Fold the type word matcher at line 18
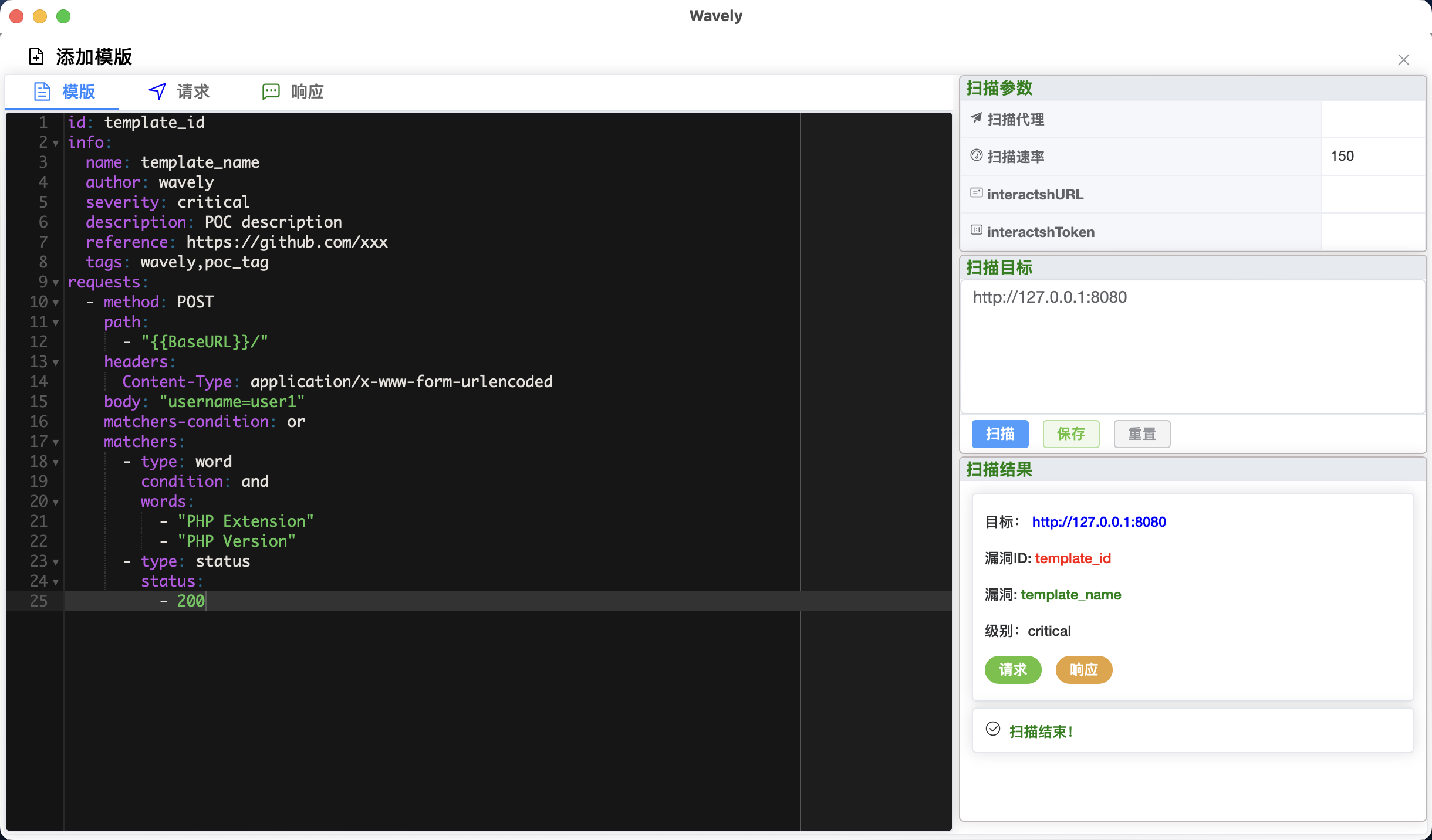1432x840 pixels. [56, 462]
